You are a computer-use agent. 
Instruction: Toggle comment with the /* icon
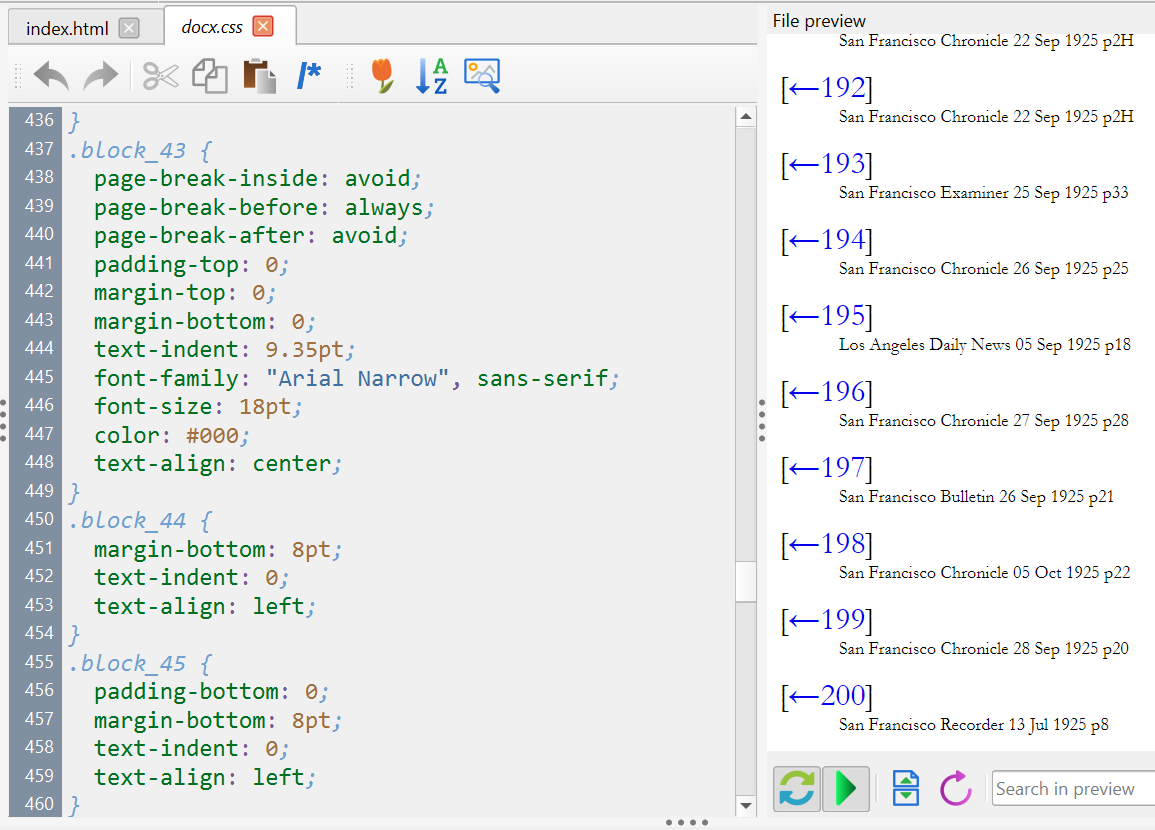point(309,76)
